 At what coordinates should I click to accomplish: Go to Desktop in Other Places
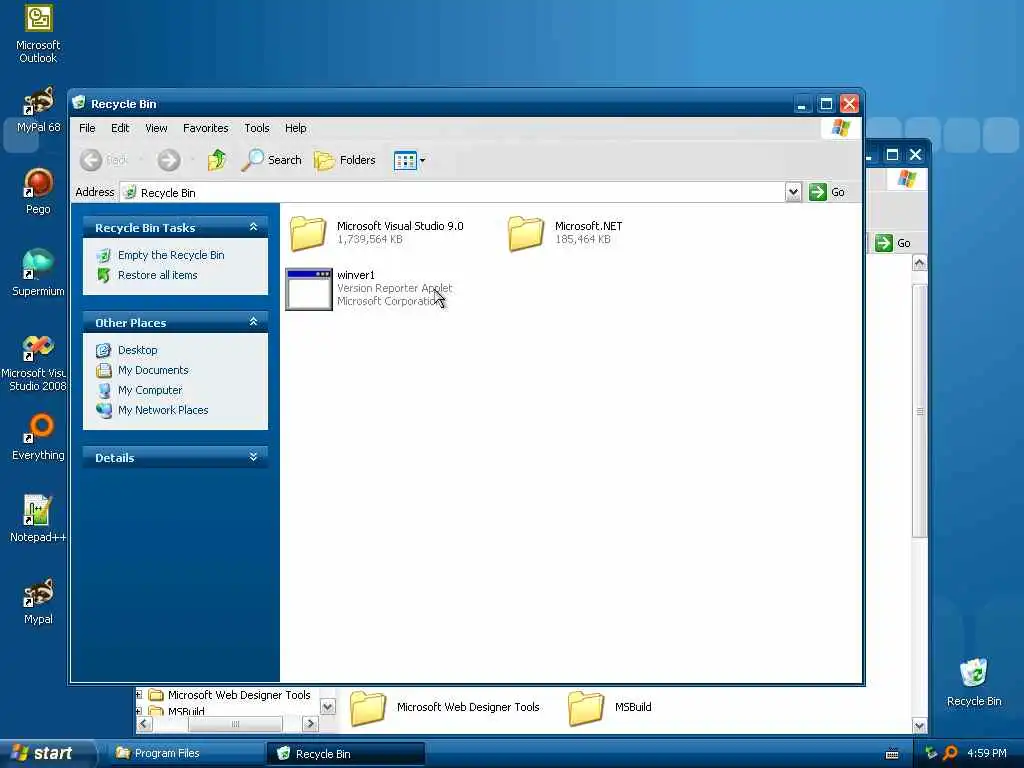click(137, 350)
